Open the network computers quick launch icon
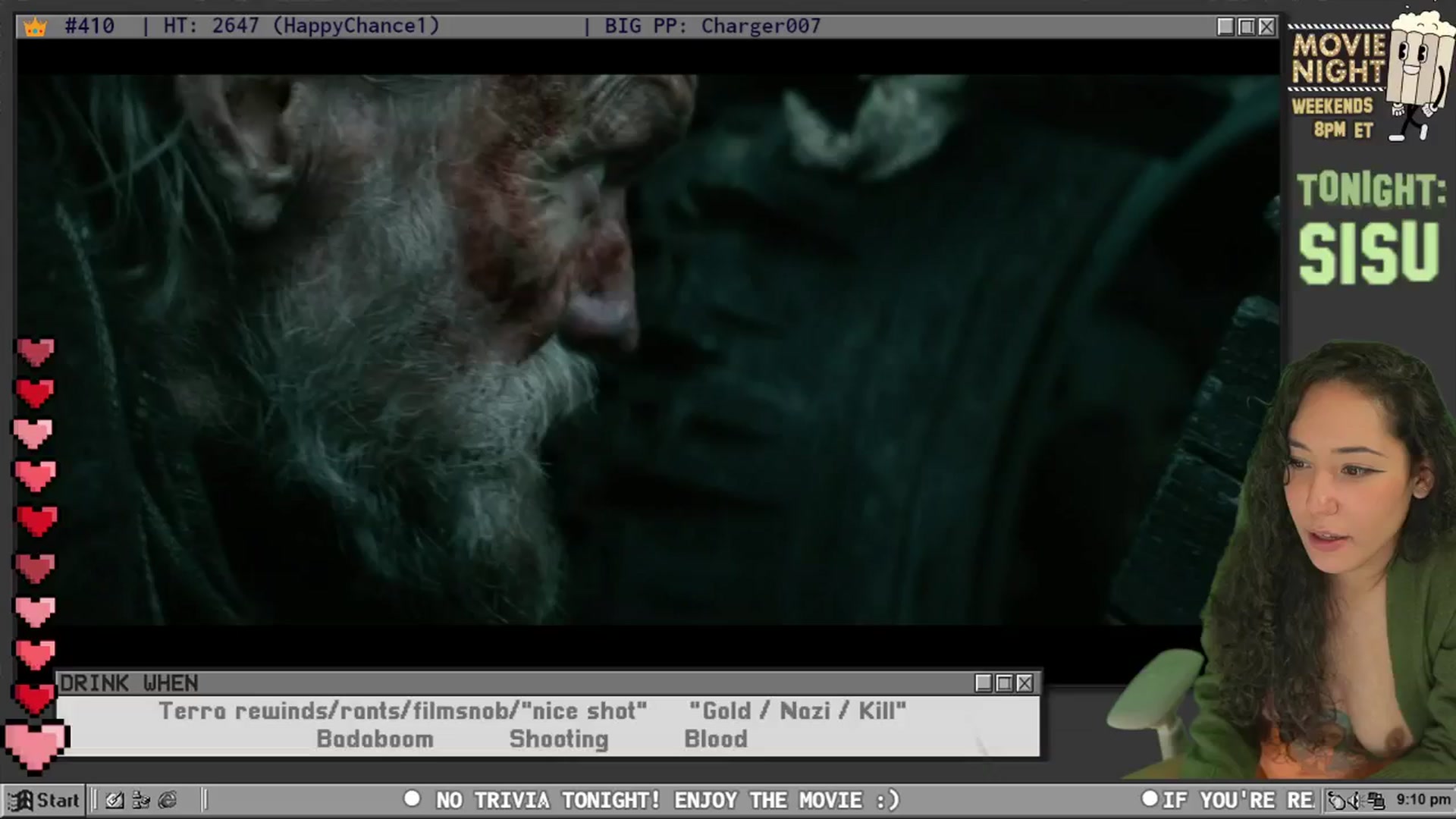 141,800
